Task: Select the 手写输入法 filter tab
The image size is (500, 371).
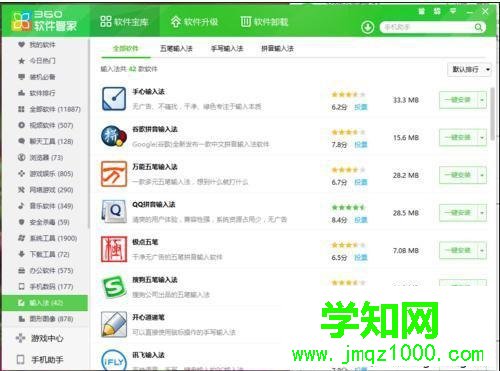Action: [x=227, y=49]
